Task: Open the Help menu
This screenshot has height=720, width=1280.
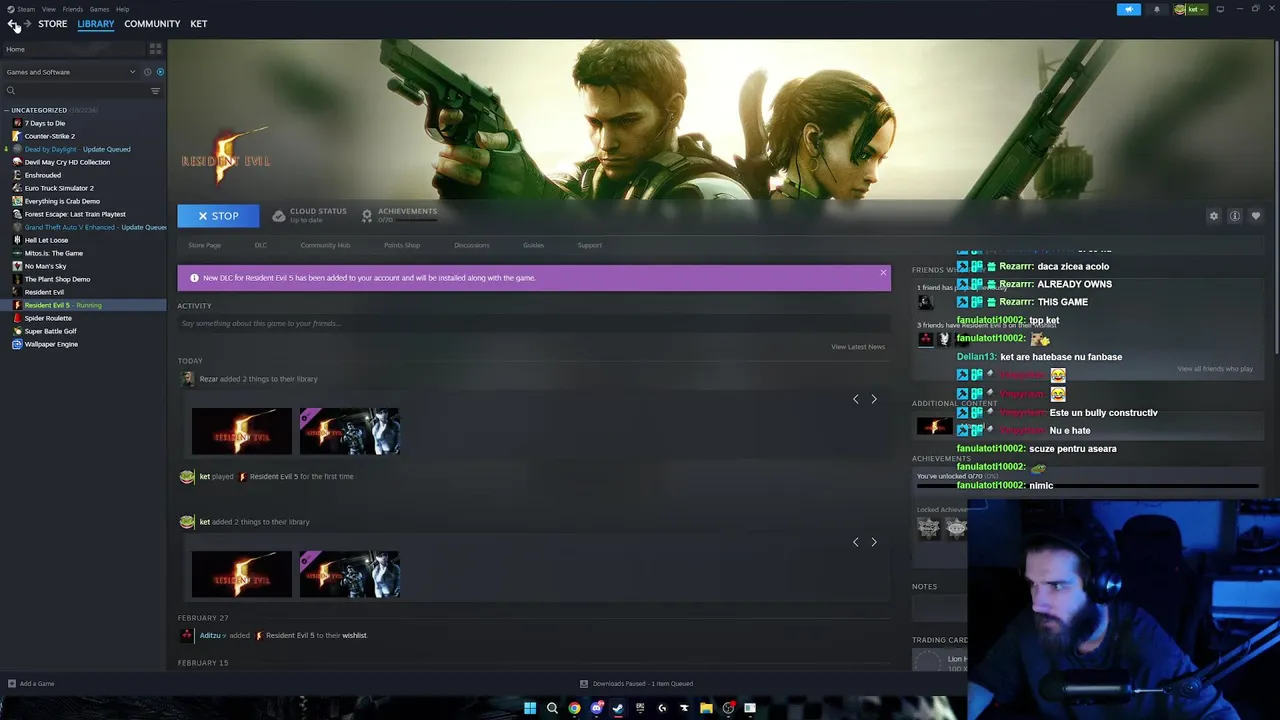Action: tap(122, 9)
